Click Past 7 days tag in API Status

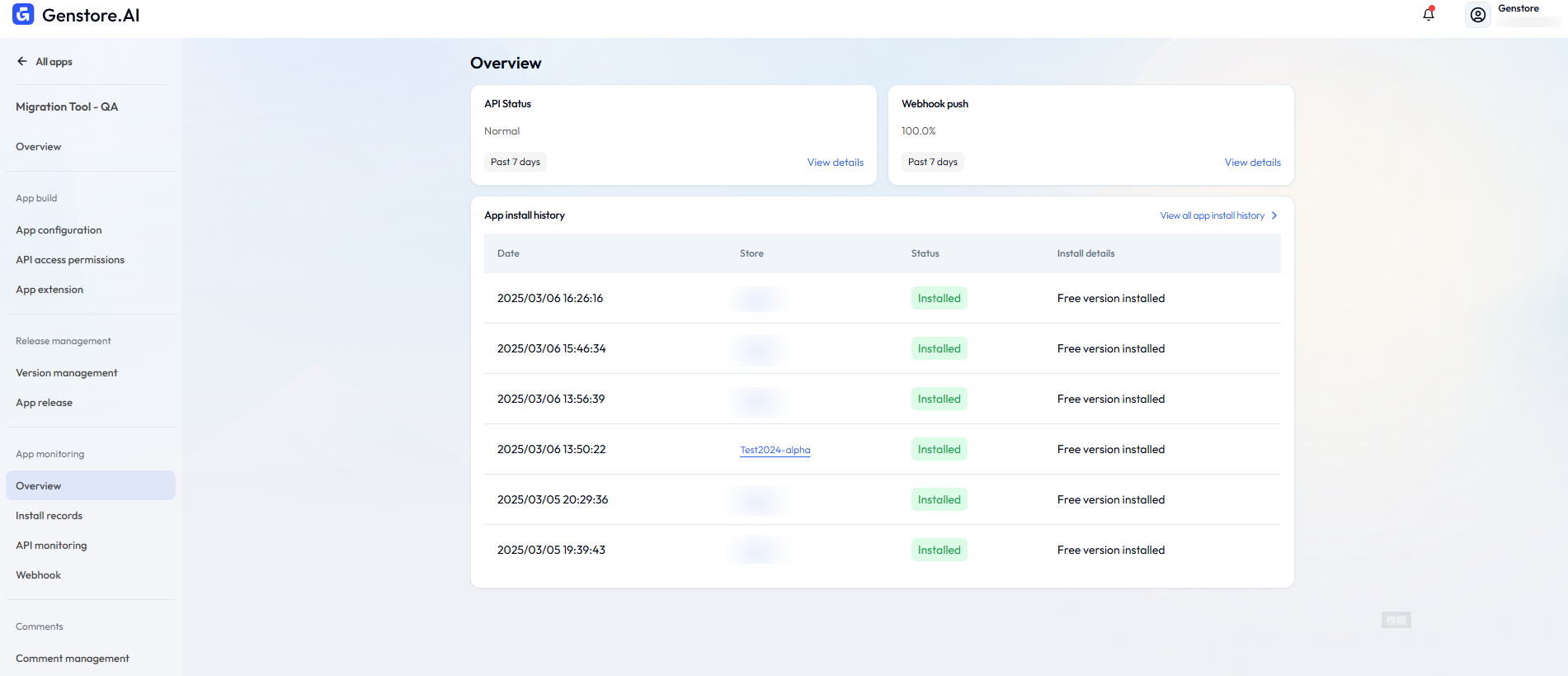click(516, 162)
